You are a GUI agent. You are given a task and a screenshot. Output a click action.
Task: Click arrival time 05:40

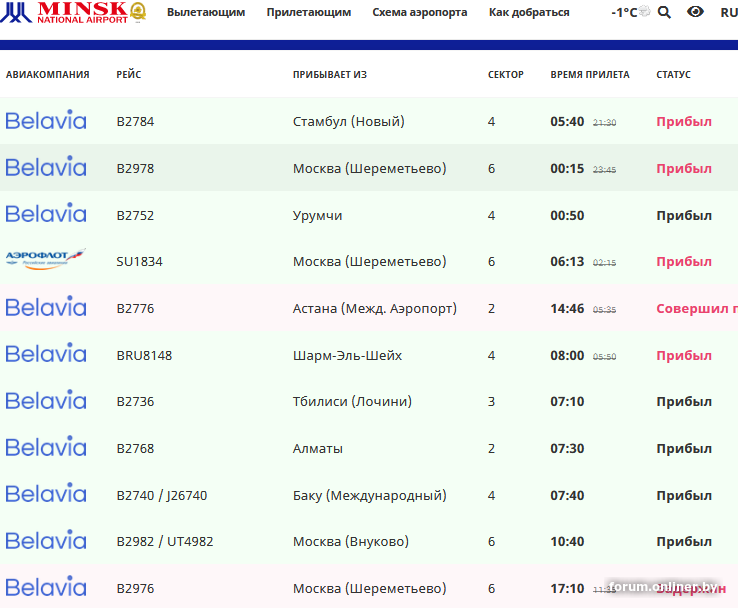(x=567, y=121)
